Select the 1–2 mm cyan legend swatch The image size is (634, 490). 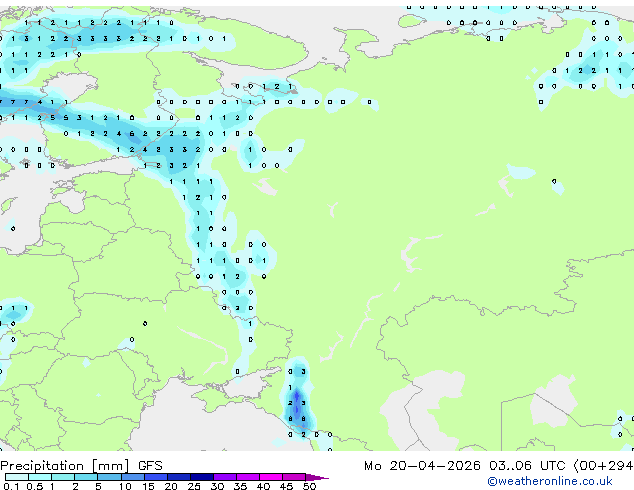tap(63, 477)
